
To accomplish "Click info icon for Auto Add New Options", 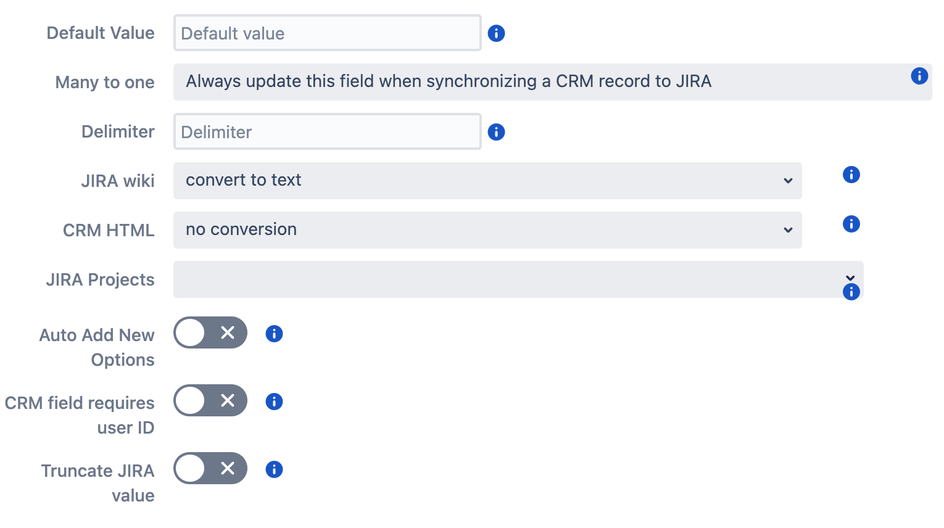I will tap(274, 334).
